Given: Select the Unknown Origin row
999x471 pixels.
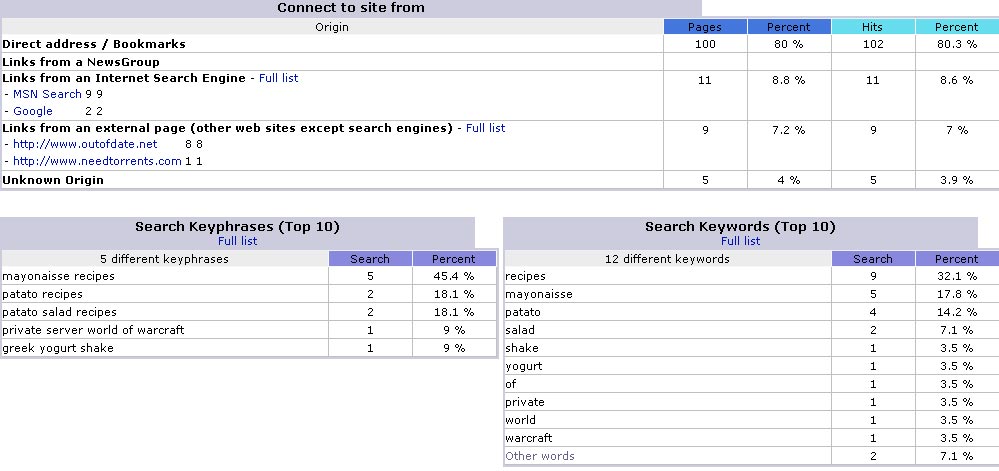Looking at the screenshot, I should (500, 180).
